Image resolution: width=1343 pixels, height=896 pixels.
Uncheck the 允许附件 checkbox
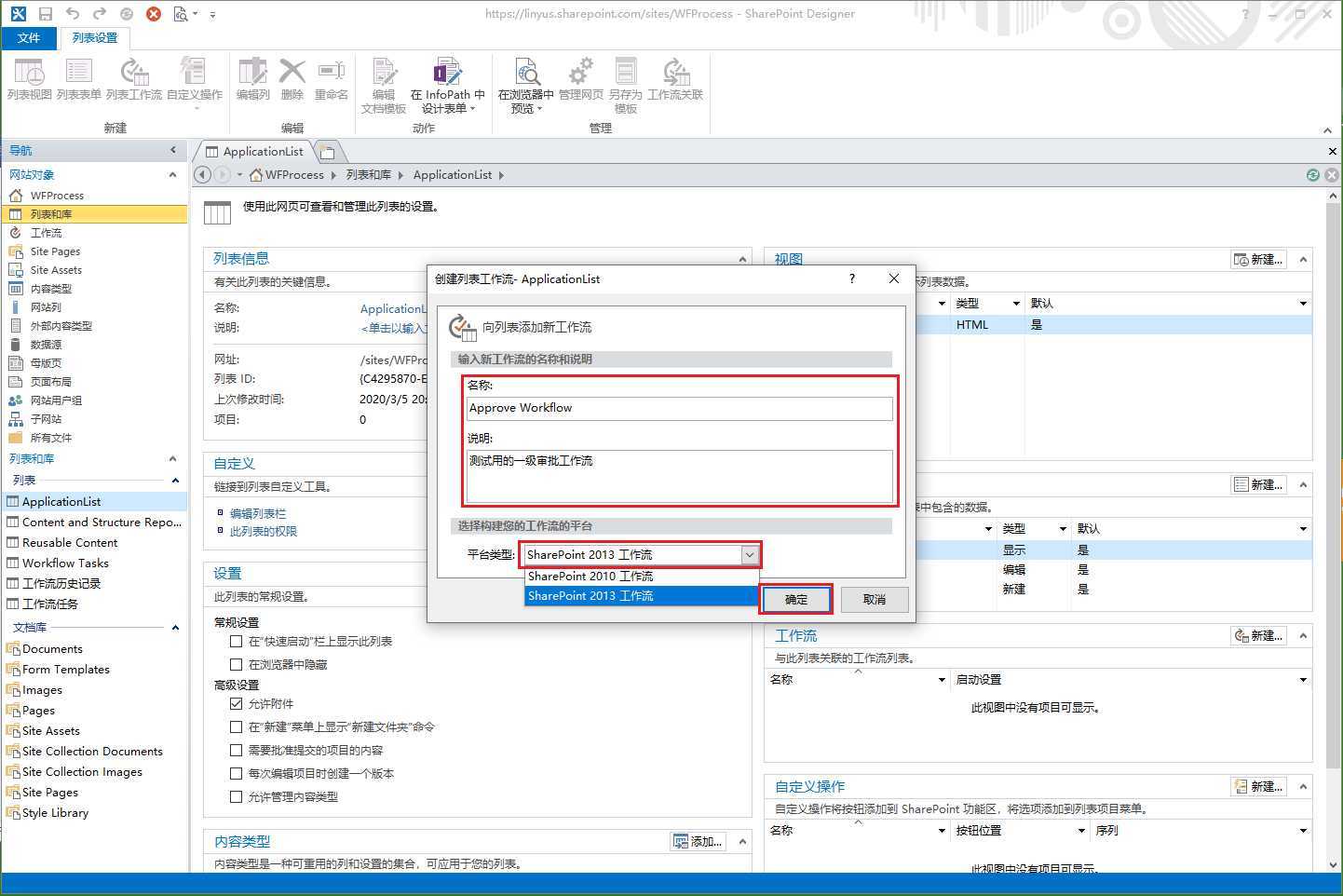[x=236, y=703]
